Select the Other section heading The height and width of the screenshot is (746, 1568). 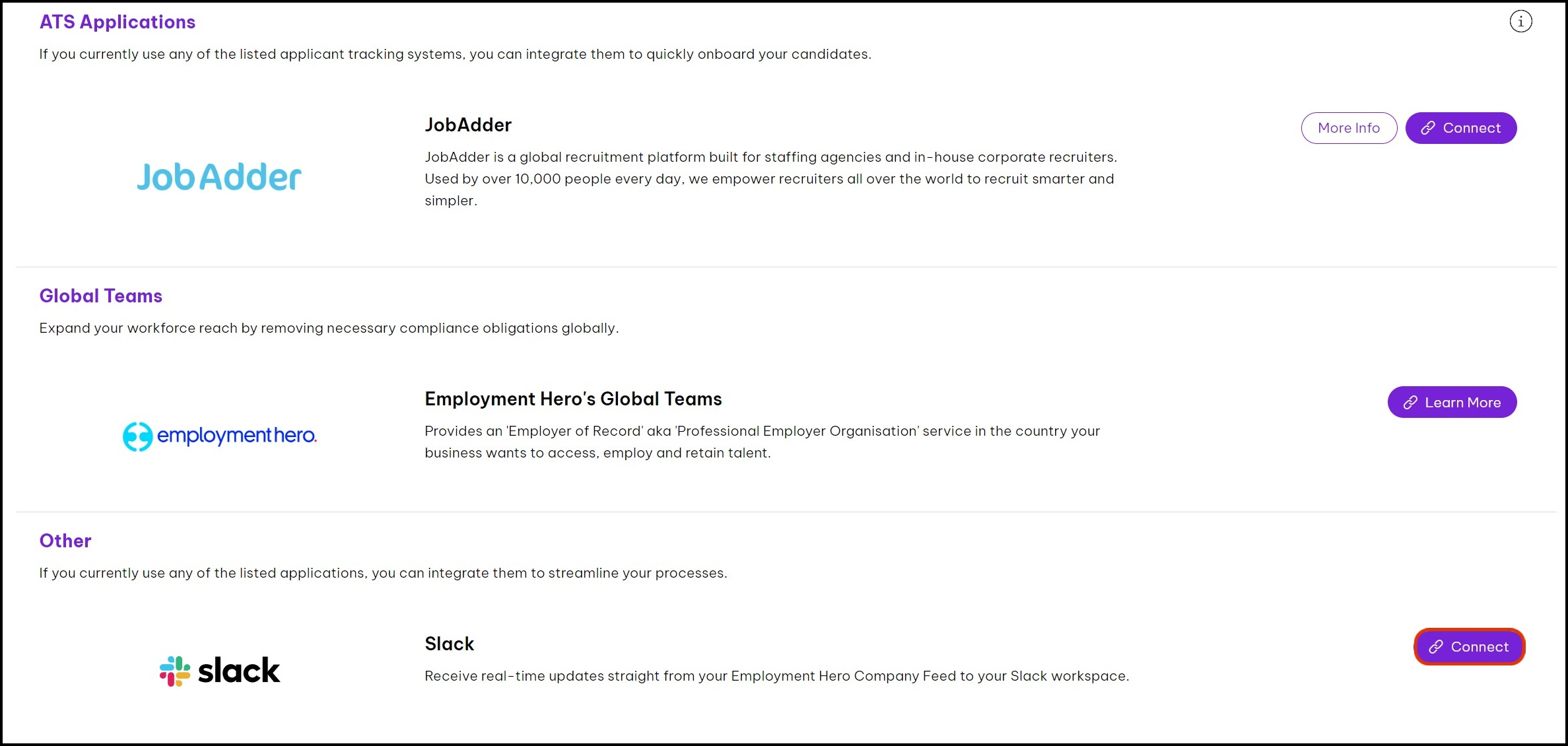click(65, 541)
